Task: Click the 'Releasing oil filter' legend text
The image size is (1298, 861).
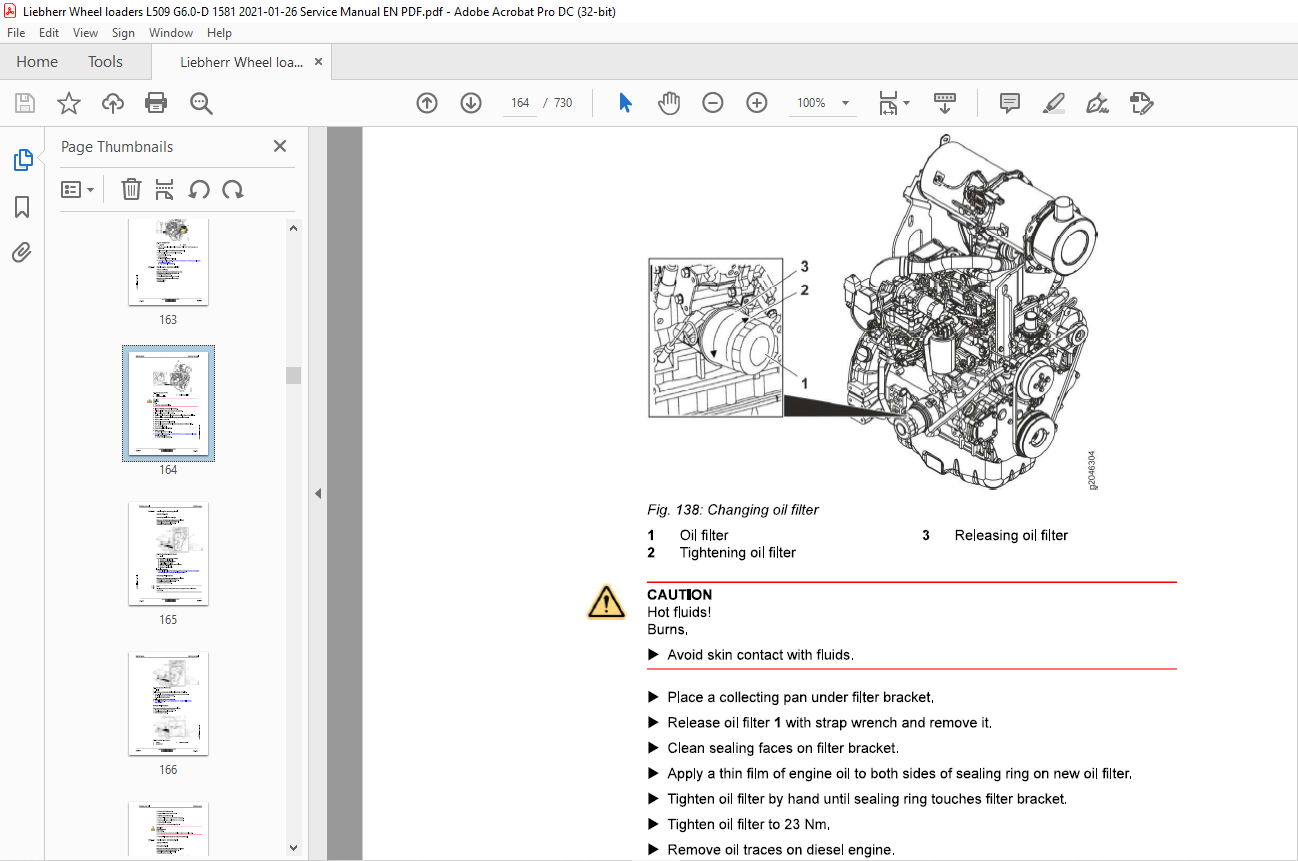Action: 1011,535
